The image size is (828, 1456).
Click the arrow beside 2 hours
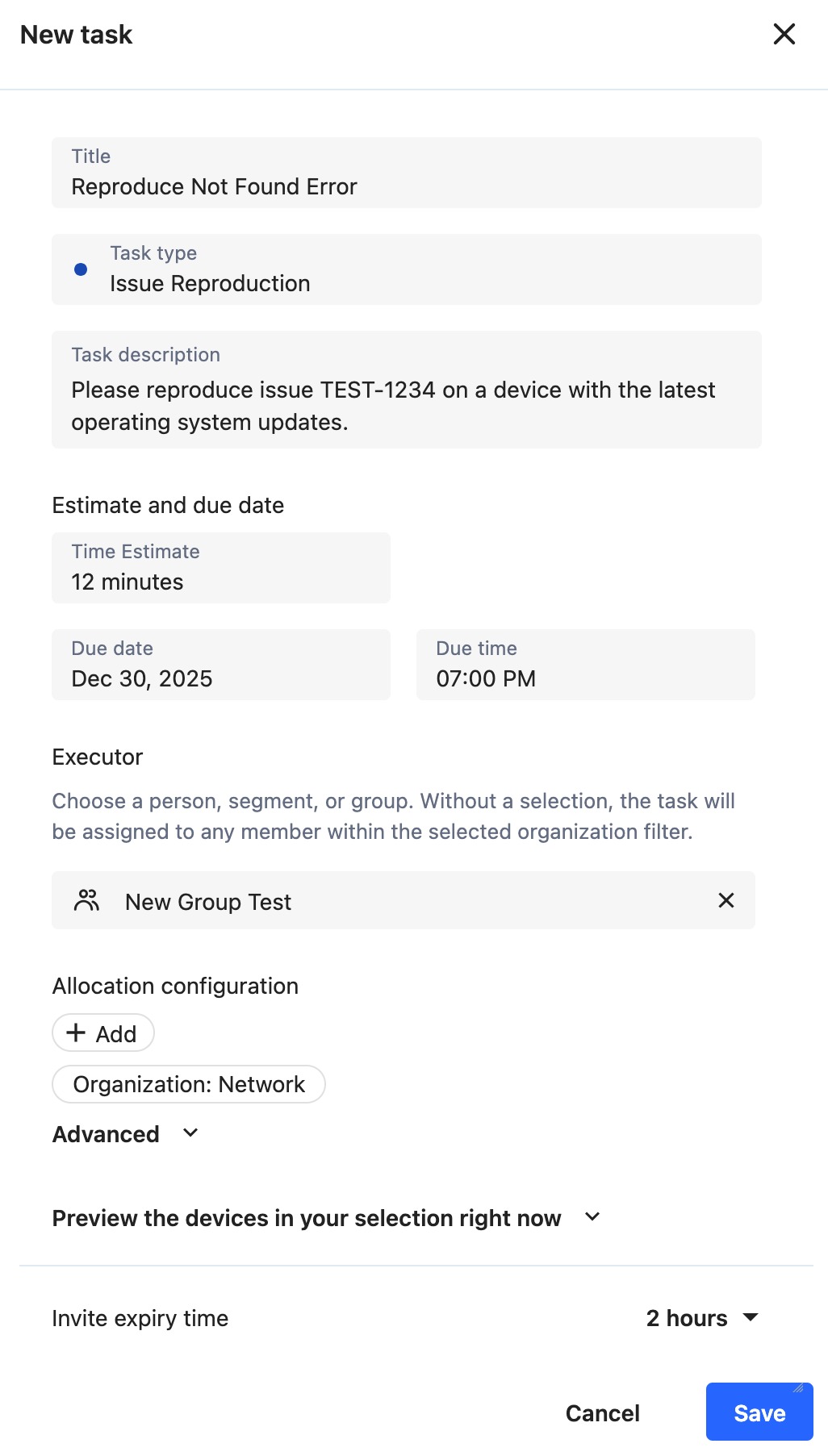[x=751, y=1317]
